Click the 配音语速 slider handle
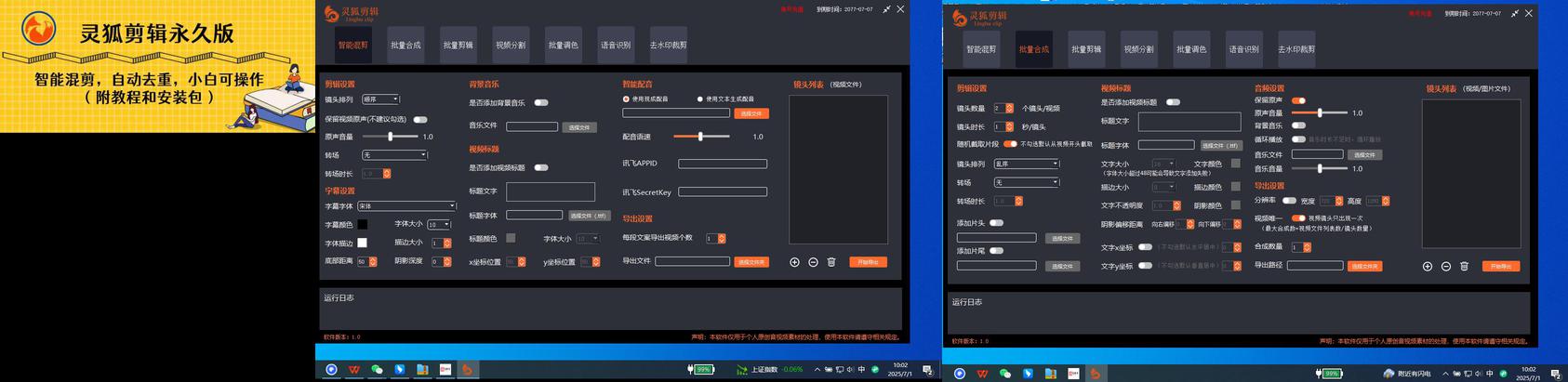Viewport: 1568px width, 382px height. (x=700, y=137)
